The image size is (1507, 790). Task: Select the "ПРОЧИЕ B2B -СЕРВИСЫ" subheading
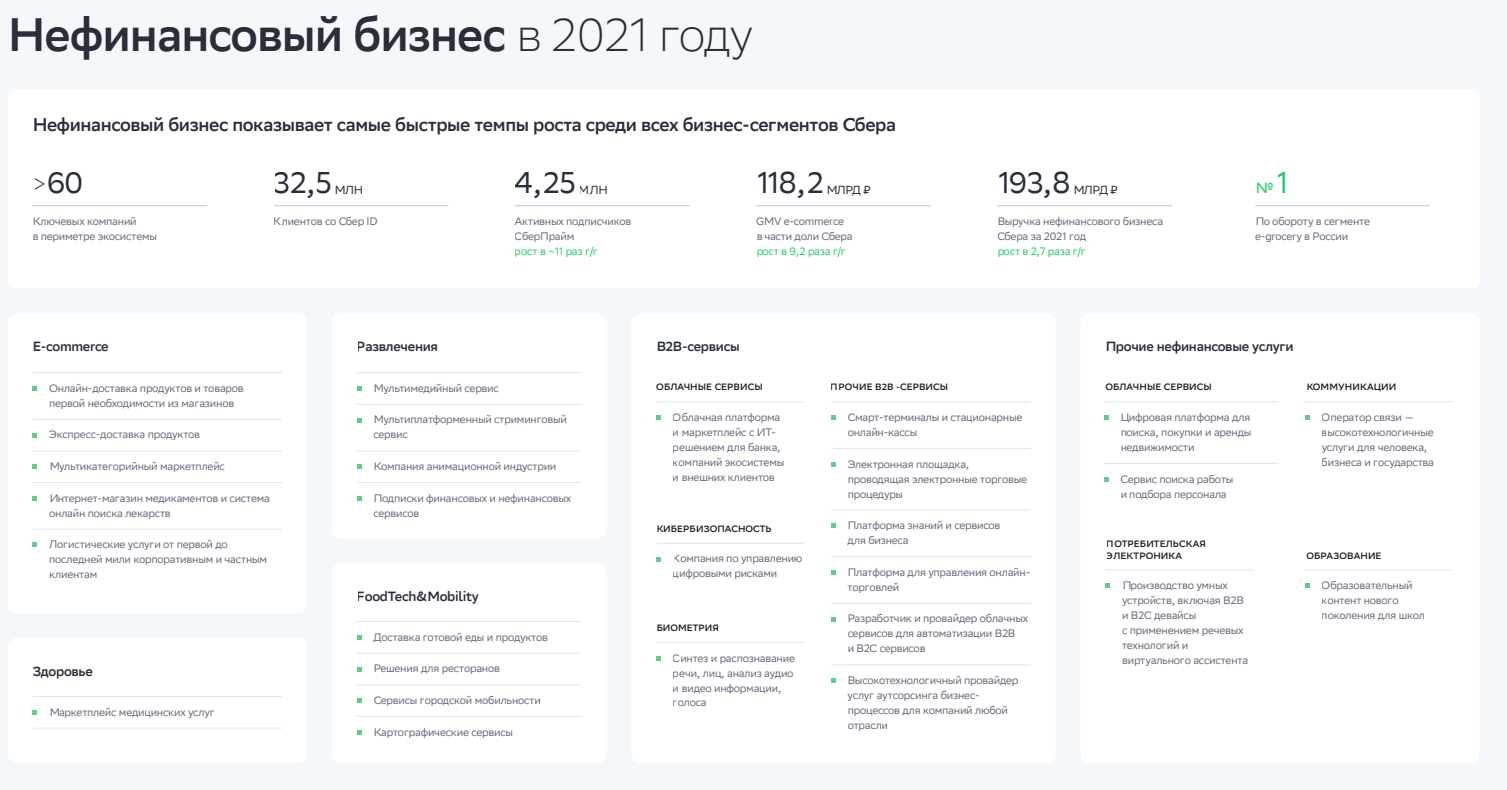click(889, 387)
